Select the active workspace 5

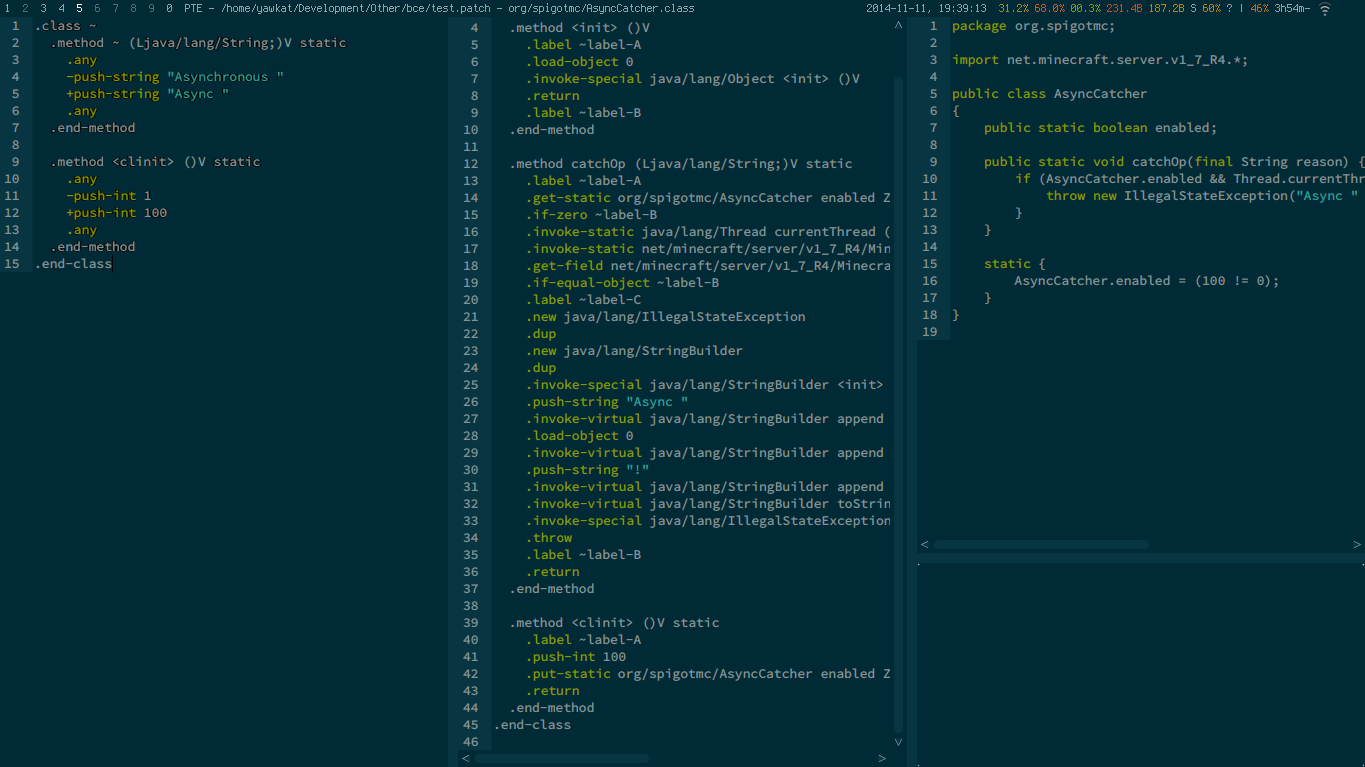coord(79,8)
